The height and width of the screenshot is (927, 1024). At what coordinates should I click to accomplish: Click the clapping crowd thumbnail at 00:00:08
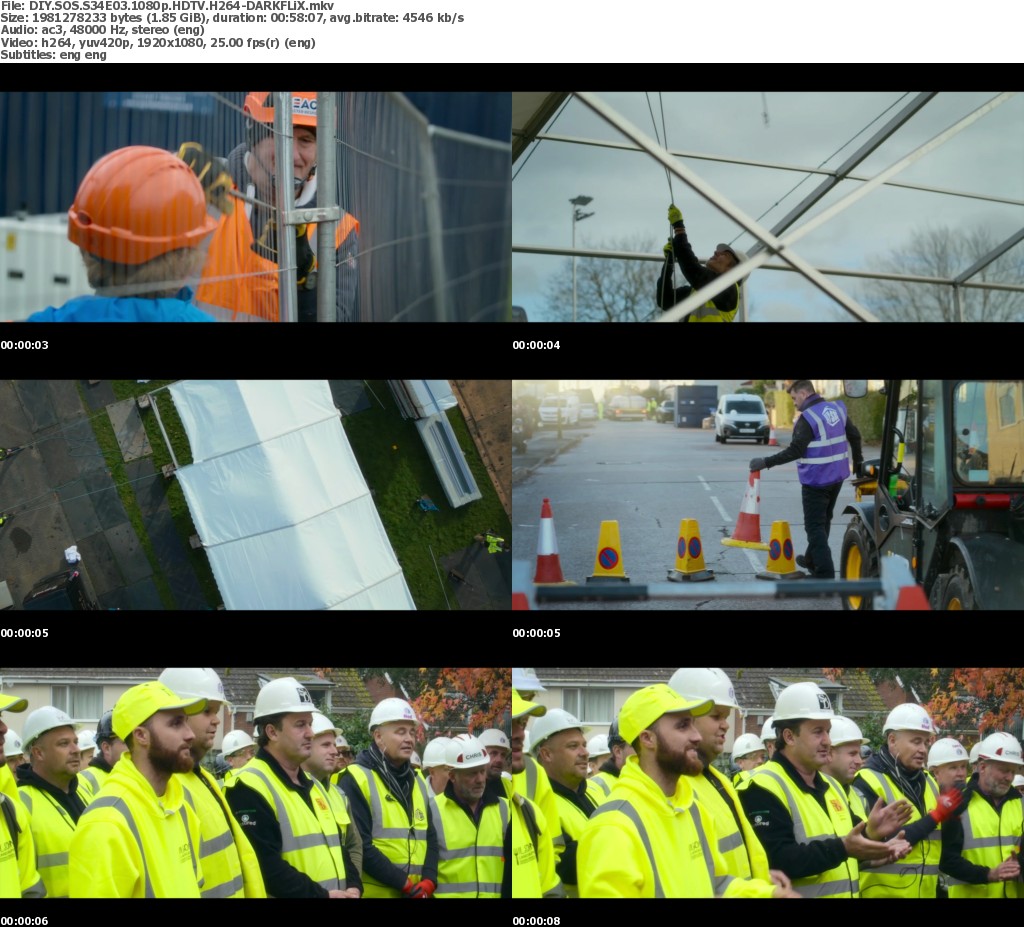(x=768, y=783)
